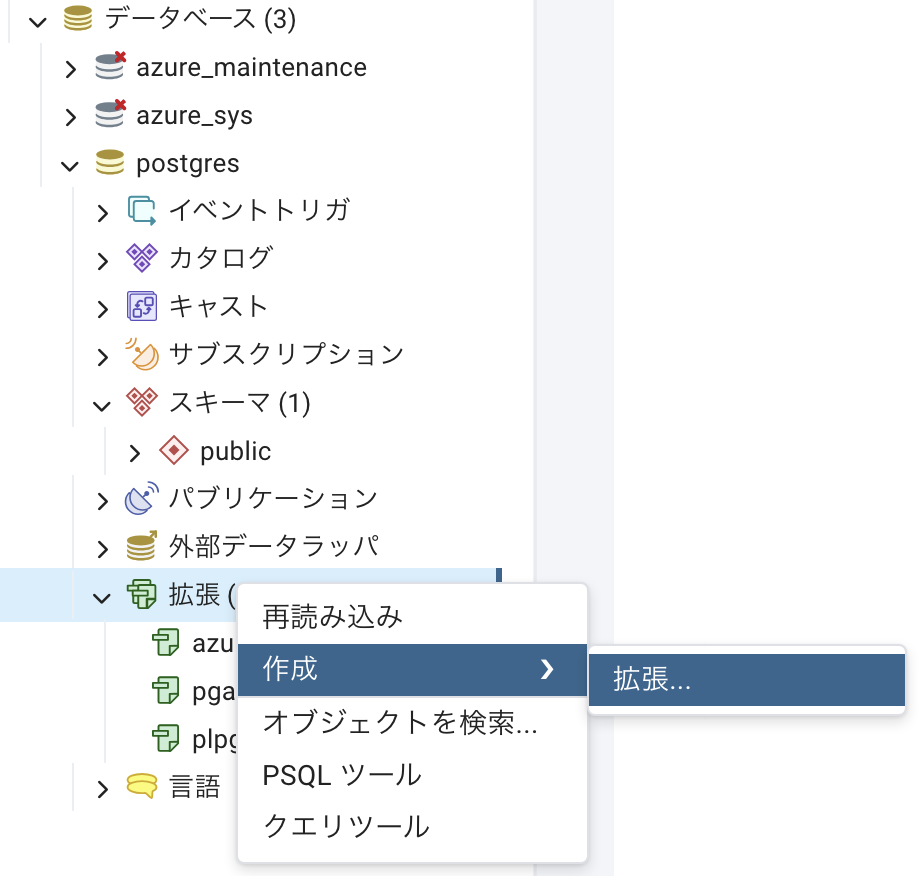Viewport: 924px width, 876px height.
Task: Click the イベントトリガ (event trigger) icon
Action: 142,210
